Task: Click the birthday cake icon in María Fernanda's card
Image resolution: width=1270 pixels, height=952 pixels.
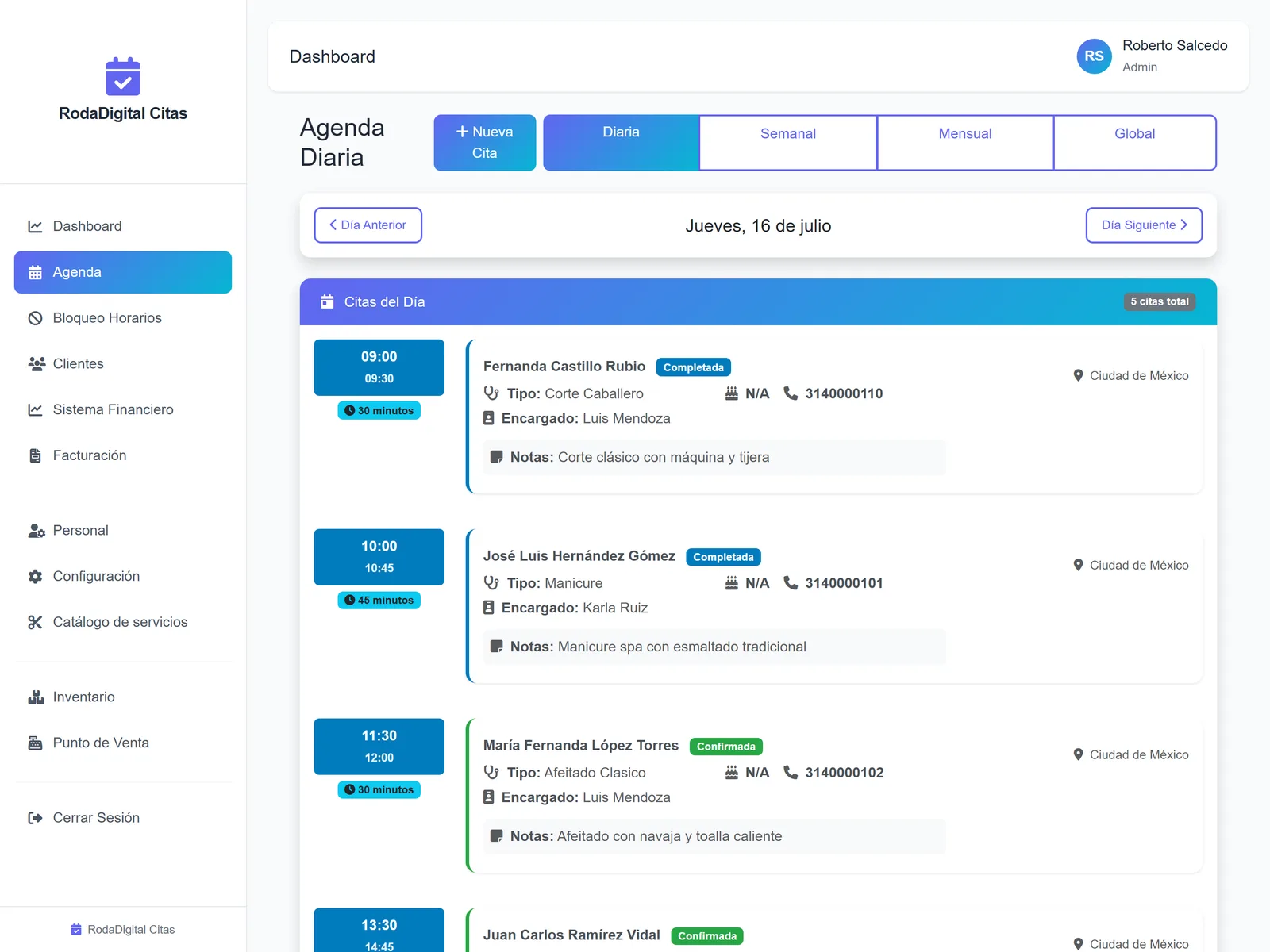Action: point(732,772)
